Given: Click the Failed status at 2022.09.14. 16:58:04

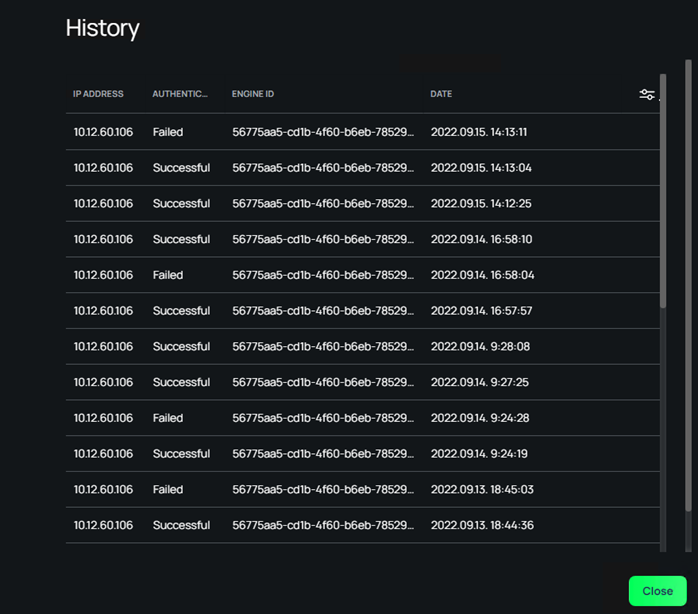Looking at the screenshot, I should [168, 275].
